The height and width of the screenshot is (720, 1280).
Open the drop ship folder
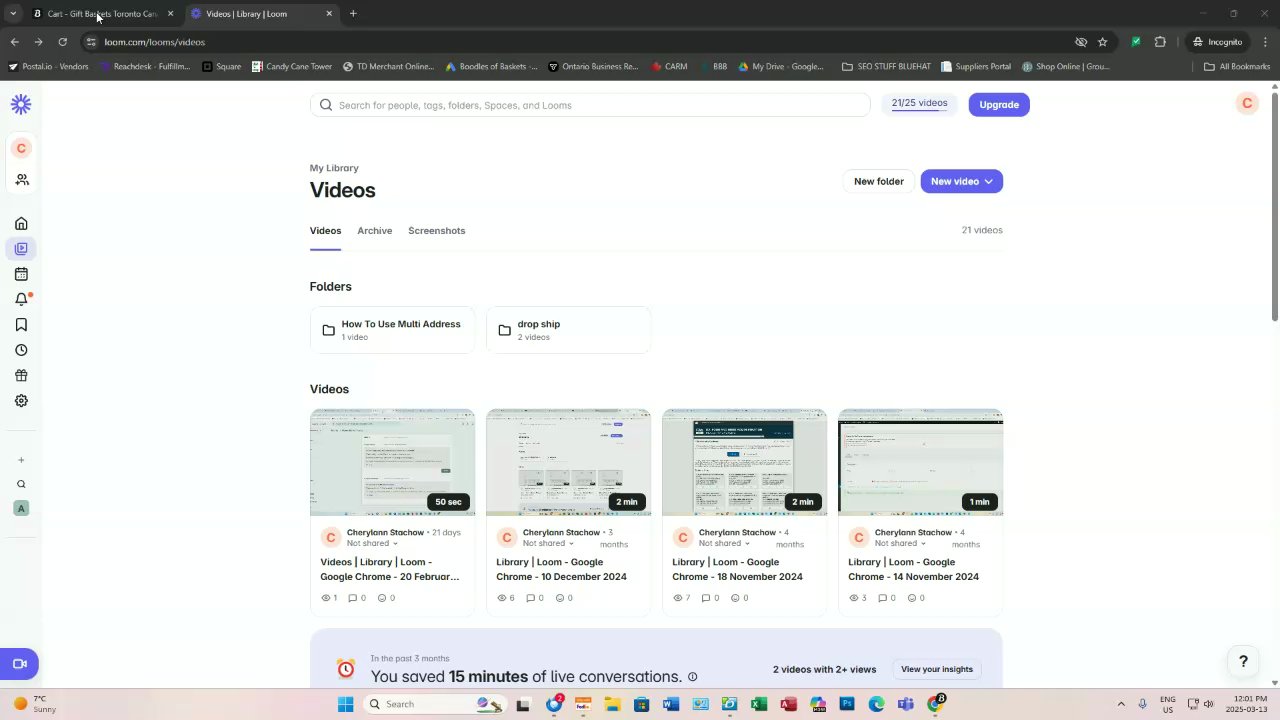(x=568, y=330)
